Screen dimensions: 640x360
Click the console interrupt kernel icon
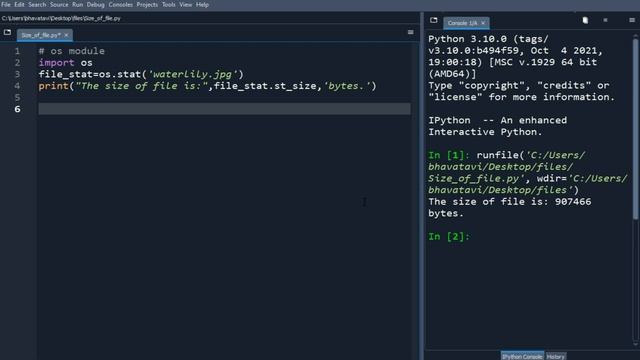tap(605, 20)
